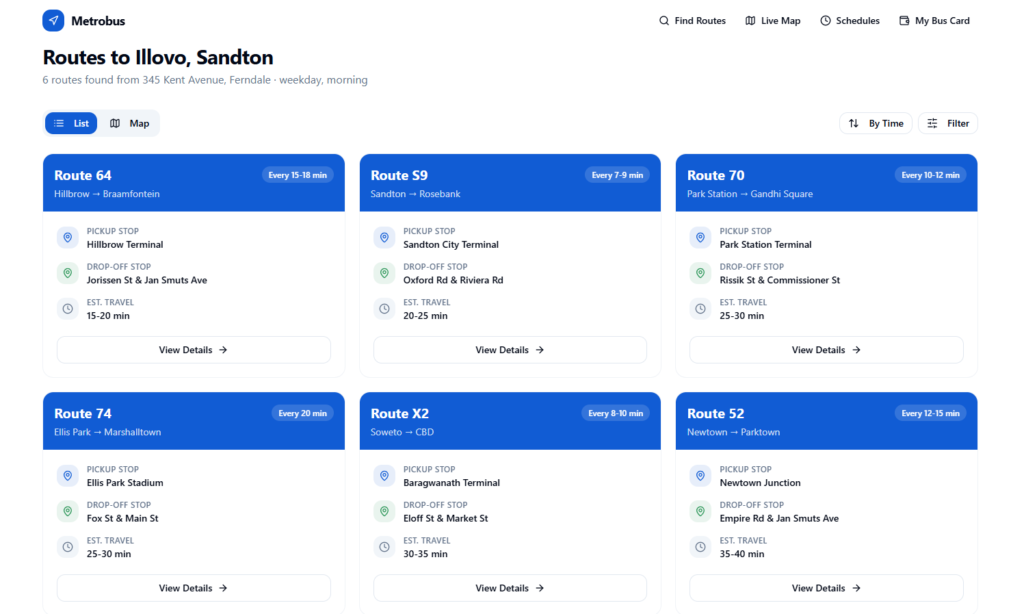
Task: Open My Bus Card
Action: [934, 20]
